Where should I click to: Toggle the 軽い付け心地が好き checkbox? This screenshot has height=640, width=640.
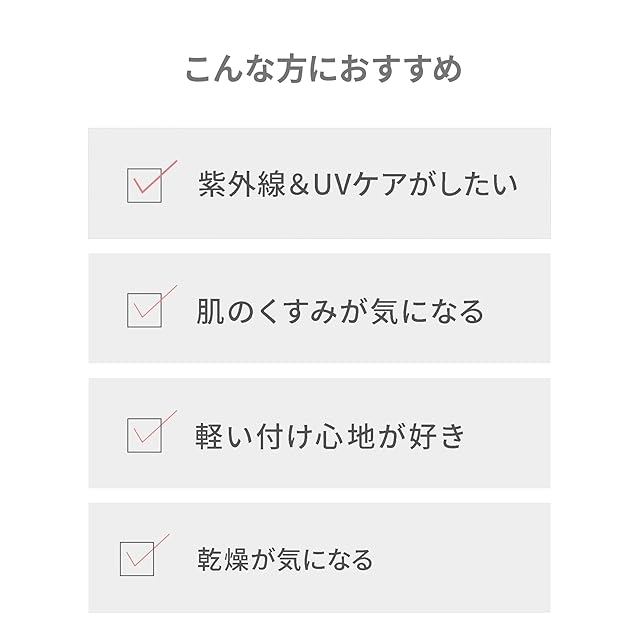(x=145, y=435)
